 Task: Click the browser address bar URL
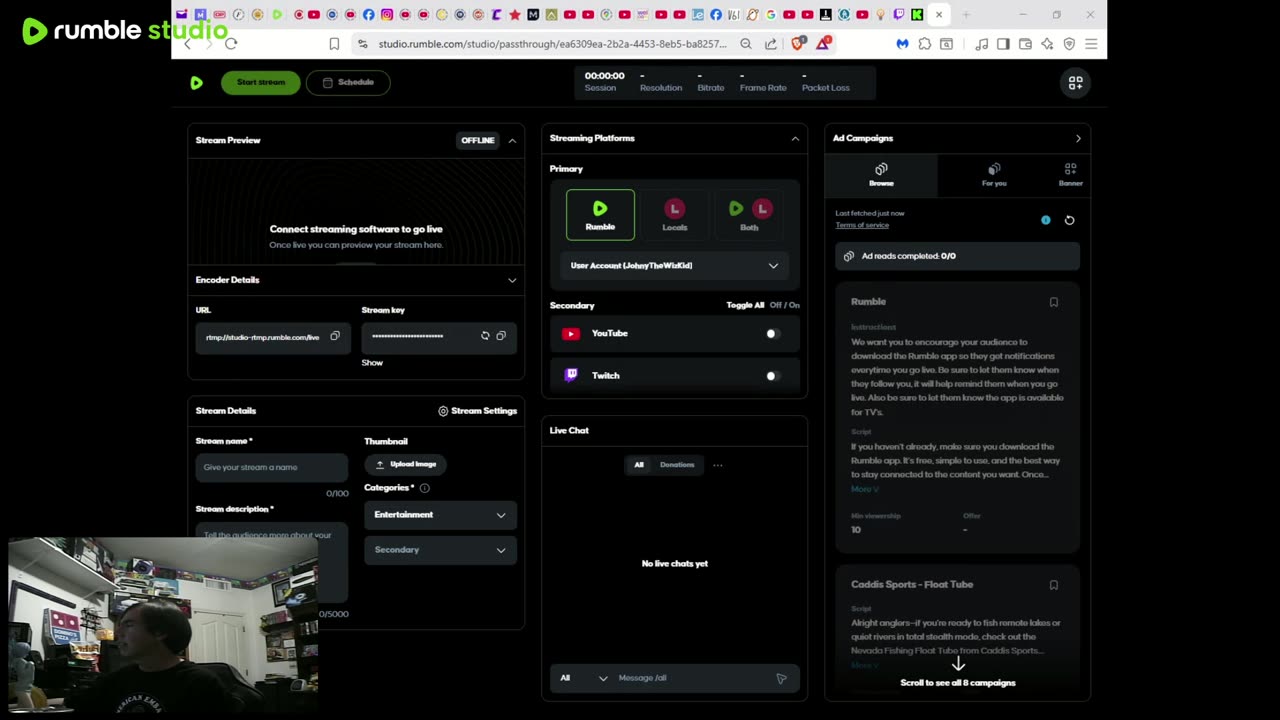point(552,44)
